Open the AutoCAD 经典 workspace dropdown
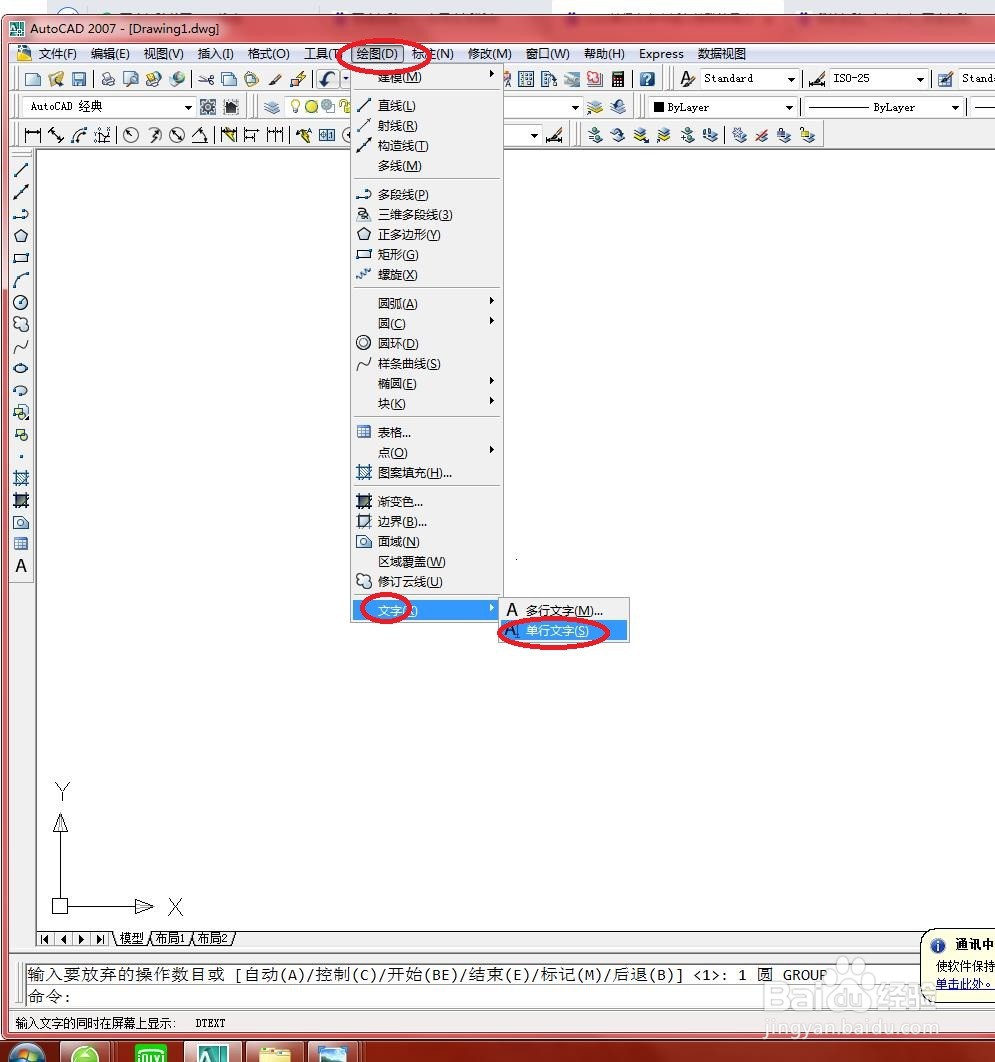The image size is (995, 1062). click(x=188, y=107)
